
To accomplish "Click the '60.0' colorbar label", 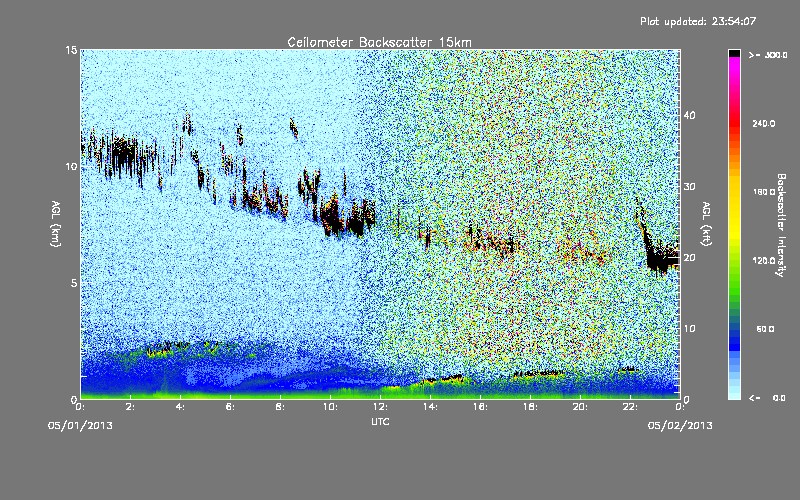I will 765,330.
